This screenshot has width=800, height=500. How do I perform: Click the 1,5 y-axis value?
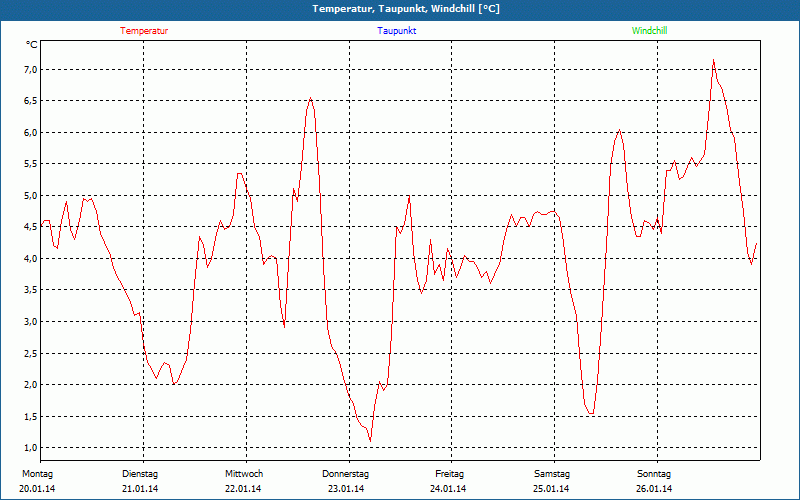(x=31, y=416)
